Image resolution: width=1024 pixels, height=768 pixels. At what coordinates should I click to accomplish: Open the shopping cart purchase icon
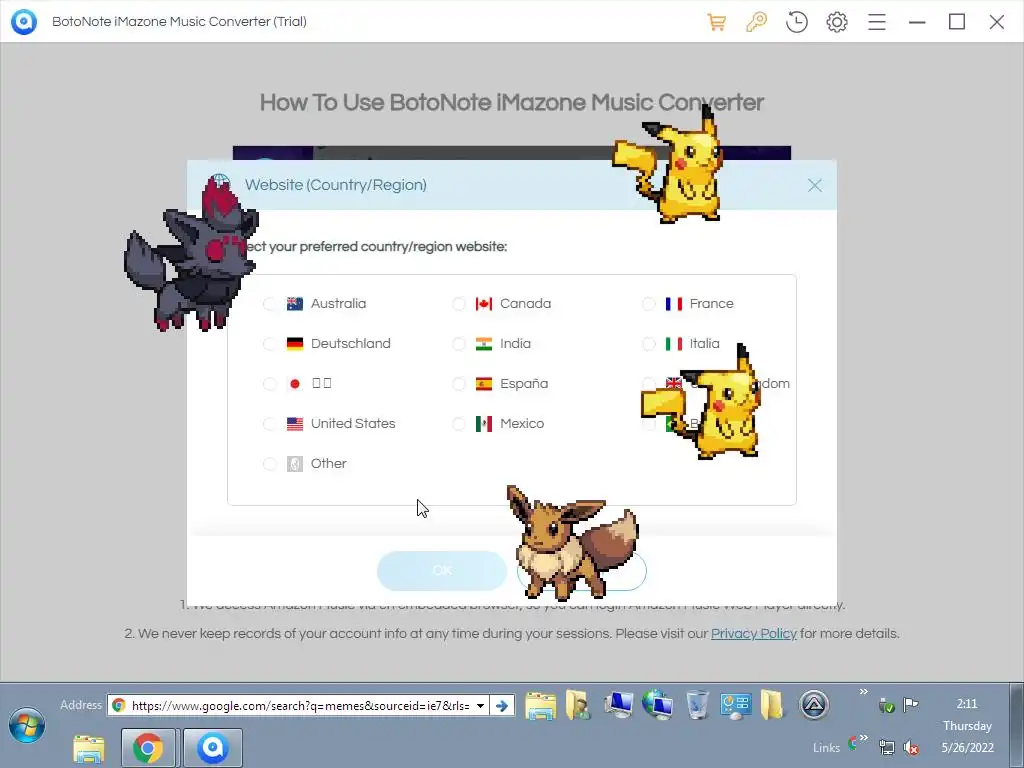(716, 22)
